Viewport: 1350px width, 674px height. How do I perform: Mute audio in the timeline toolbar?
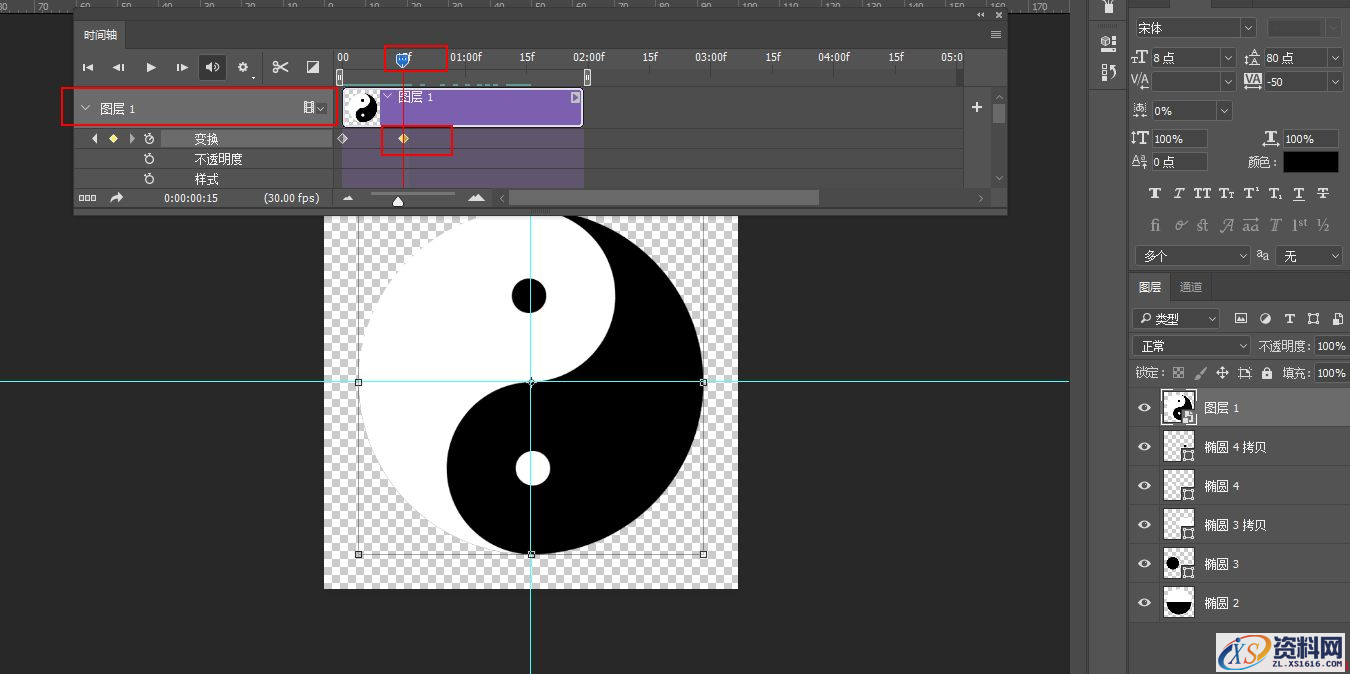pos(212,67)
